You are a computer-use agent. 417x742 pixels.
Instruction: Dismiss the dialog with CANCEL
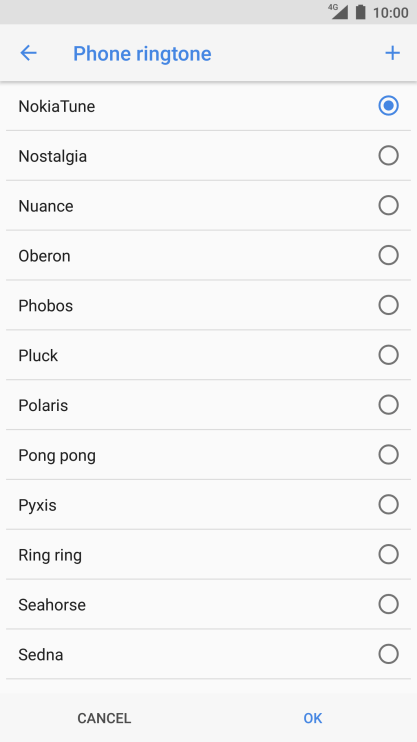[x=104, y=718]
